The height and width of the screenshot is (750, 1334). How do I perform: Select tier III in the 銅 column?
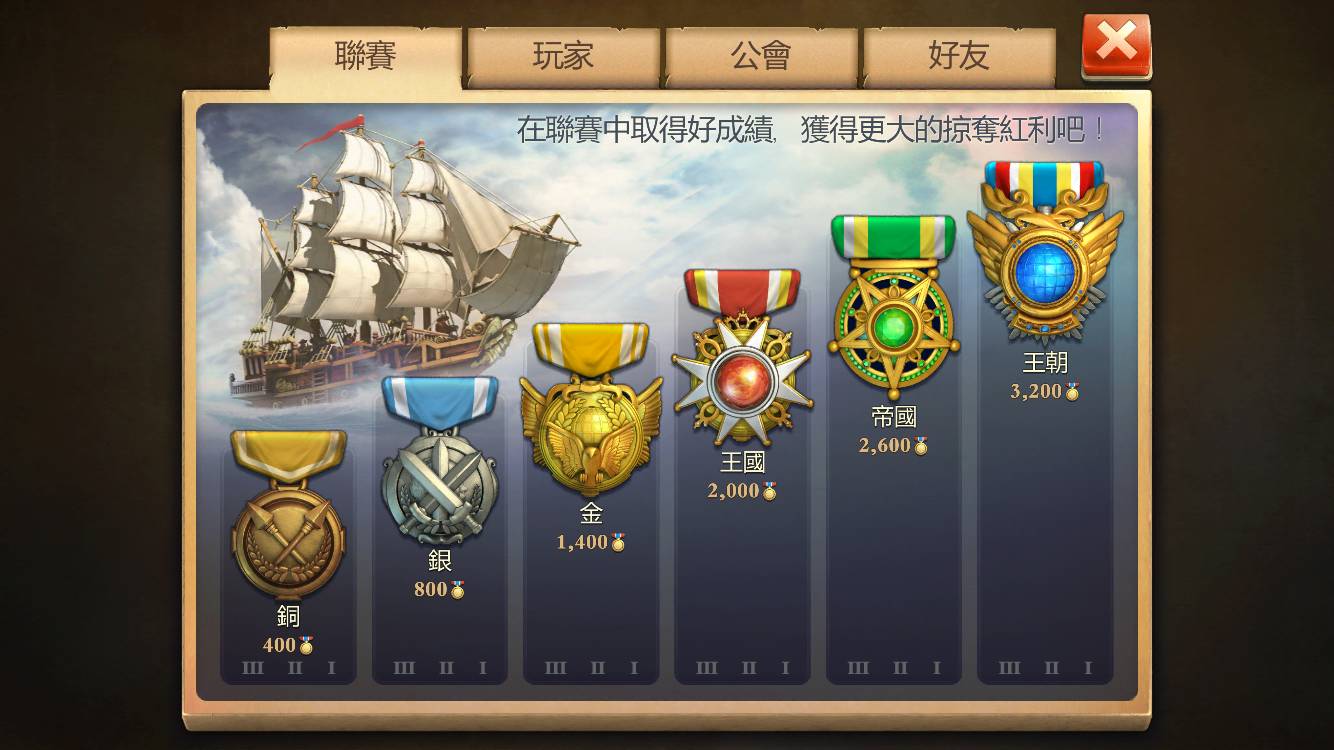[x=253, y=668]
